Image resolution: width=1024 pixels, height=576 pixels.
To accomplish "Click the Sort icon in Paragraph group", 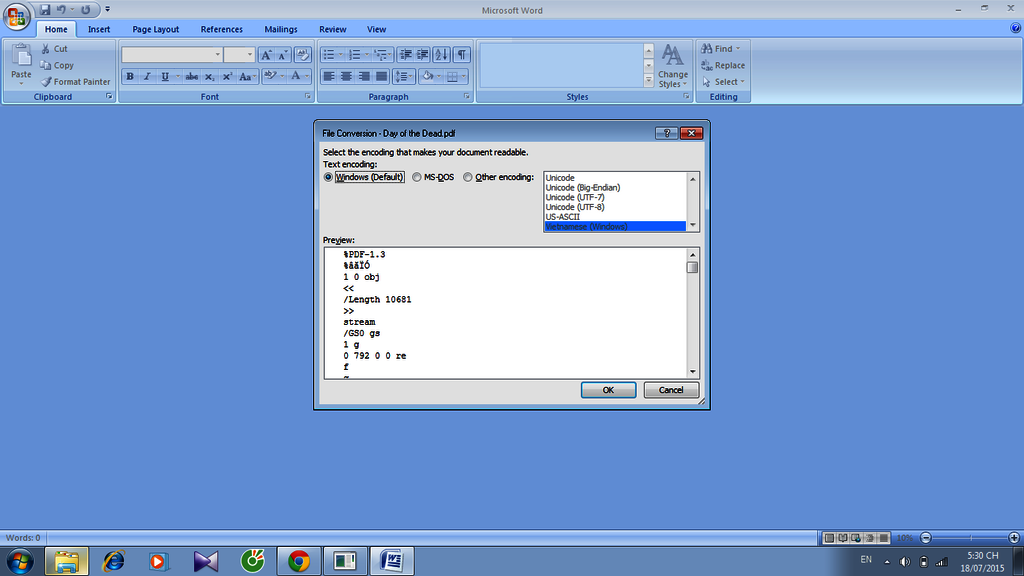I will (441, 55).
